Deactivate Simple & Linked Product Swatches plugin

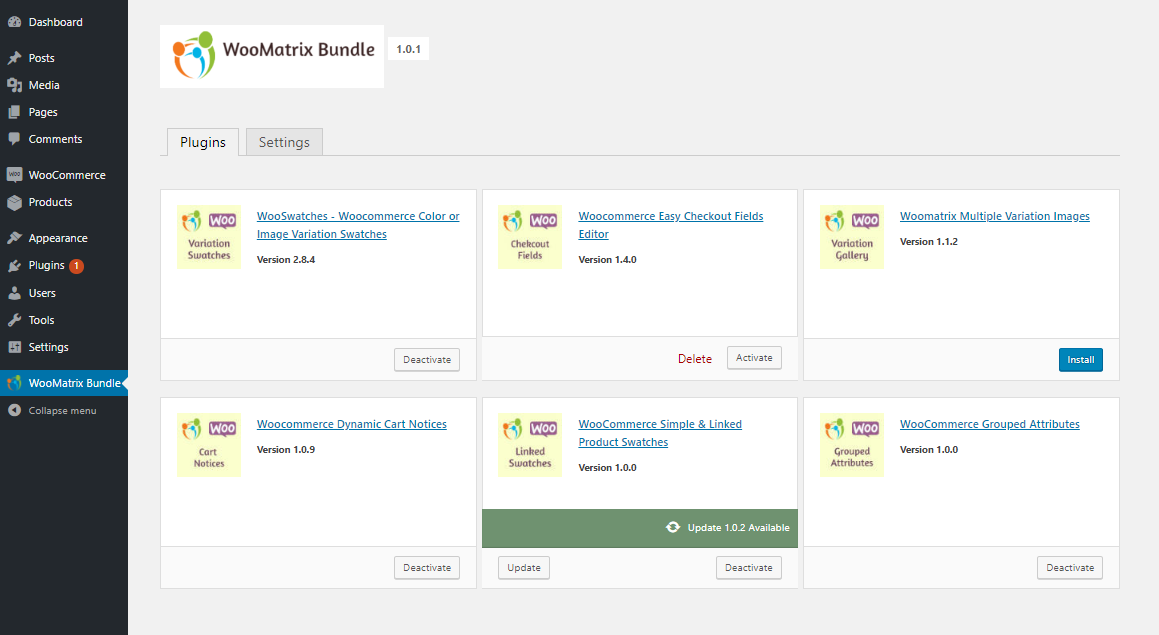click(749, 568)
